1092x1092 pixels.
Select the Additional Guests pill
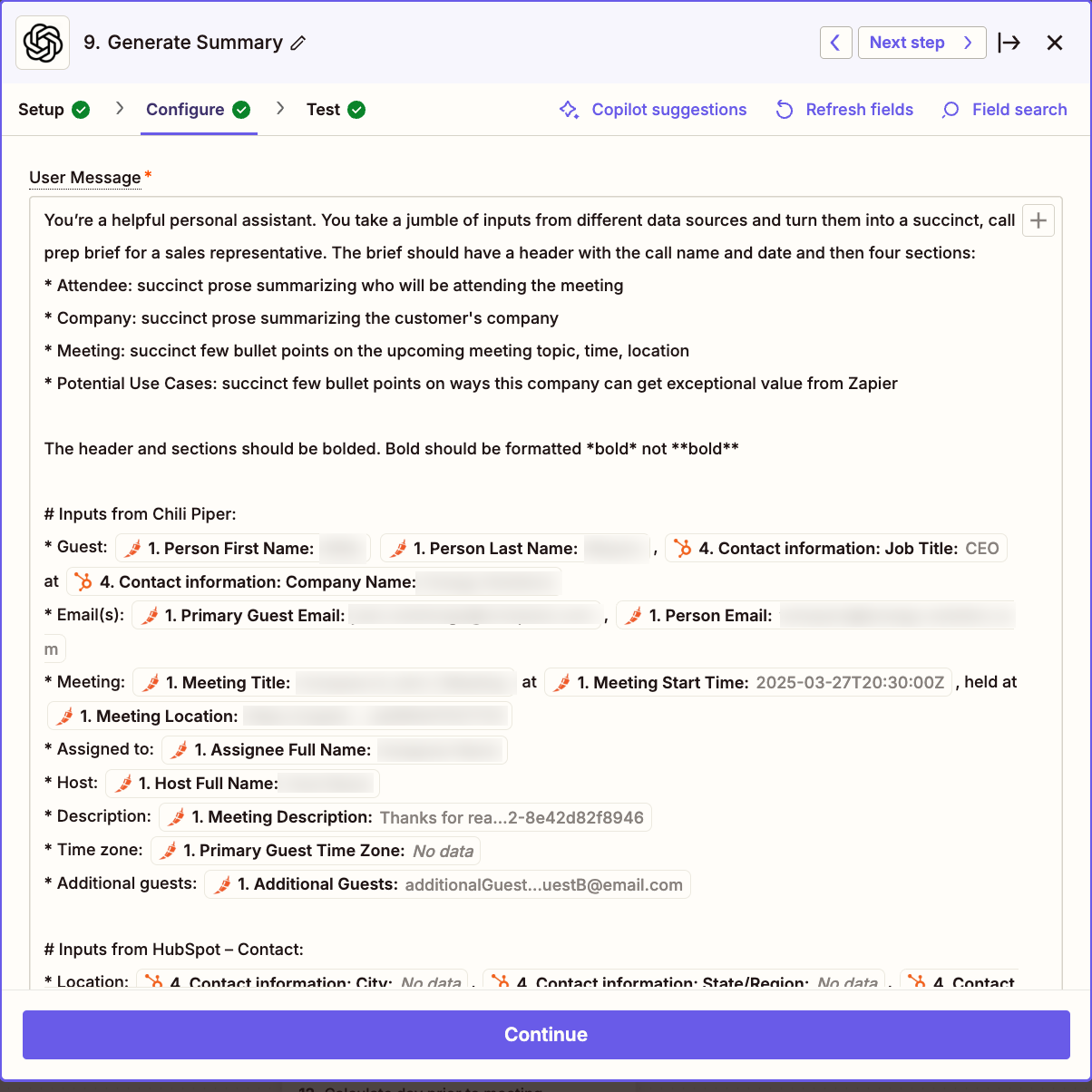tap(448, 884)
